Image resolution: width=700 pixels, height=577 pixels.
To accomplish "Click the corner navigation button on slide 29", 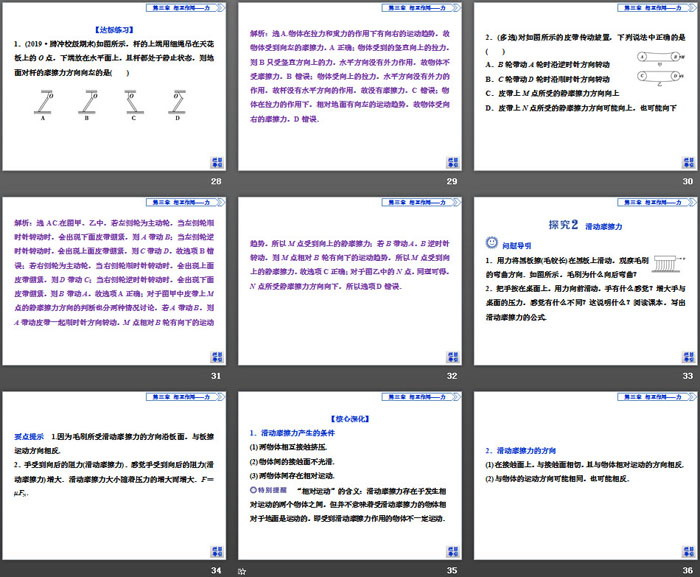I will pyautogui.click(x=450, y=162).
